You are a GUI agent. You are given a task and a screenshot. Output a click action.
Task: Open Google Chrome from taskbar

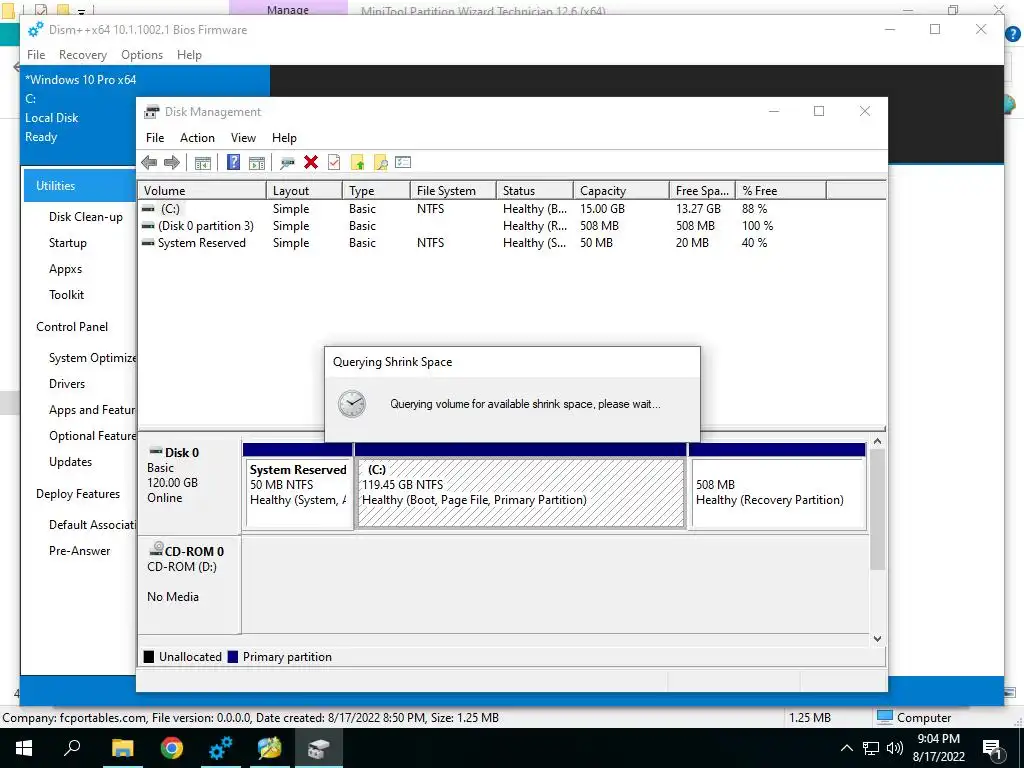pyautogui.click(x=172, y=748)
